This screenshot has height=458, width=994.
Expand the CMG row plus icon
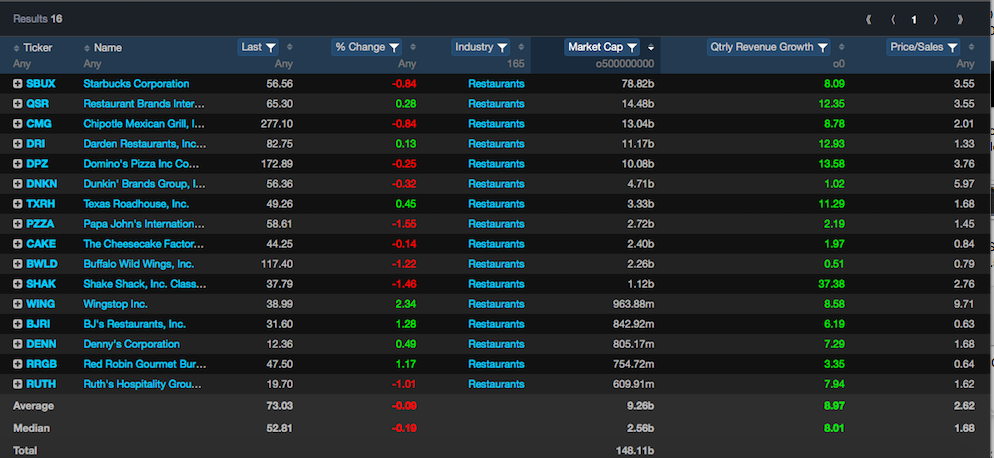tap(18, 124)
